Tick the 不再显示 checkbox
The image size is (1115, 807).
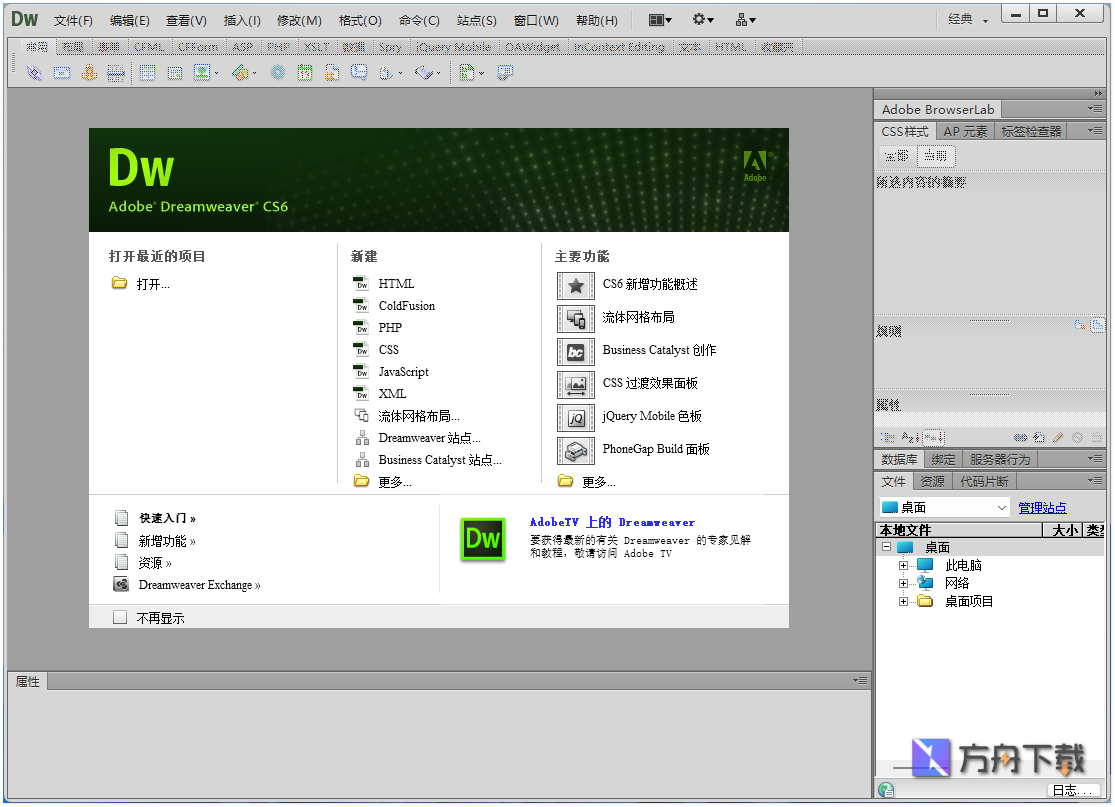point(119,617)
